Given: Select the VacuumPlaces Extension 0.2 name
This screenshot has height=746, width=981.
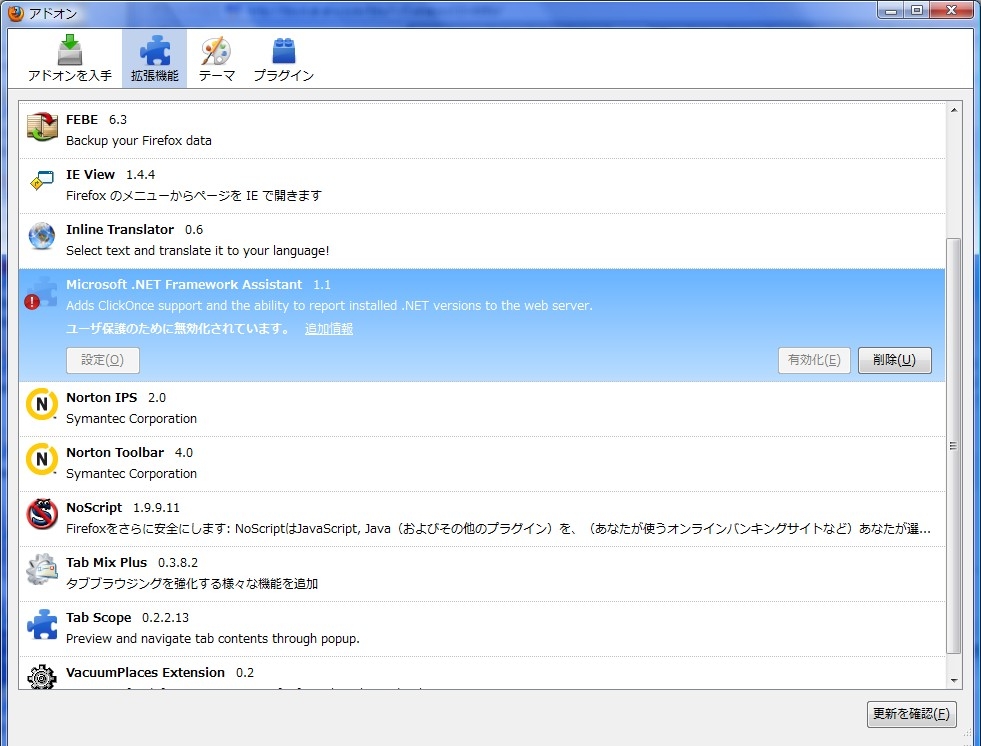Looking at the screenshot, I should tap(160, 673).
